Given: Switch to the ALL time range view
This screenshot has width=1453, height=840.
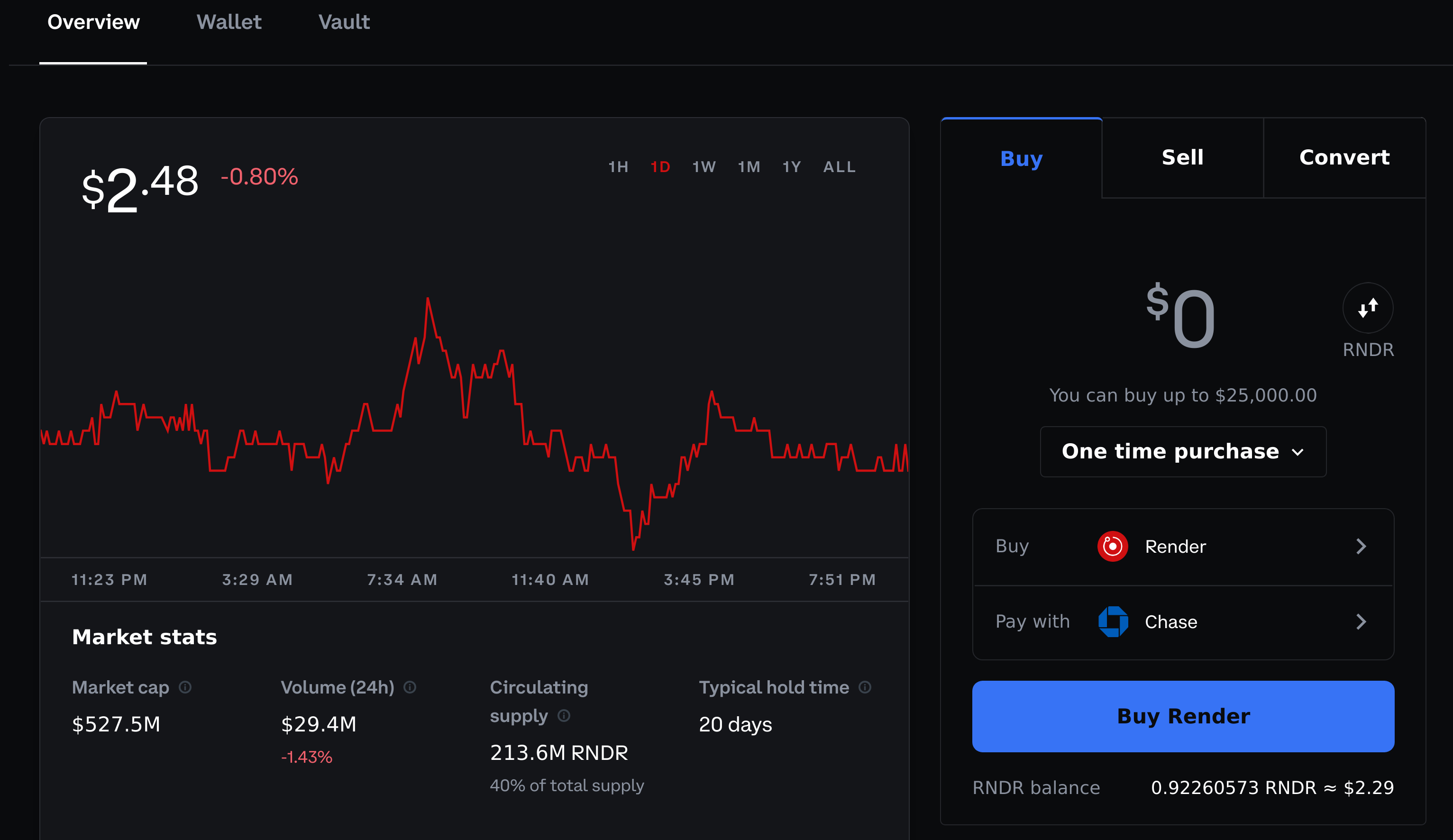Looking at the screenshot, I should (x=839, y=167).
